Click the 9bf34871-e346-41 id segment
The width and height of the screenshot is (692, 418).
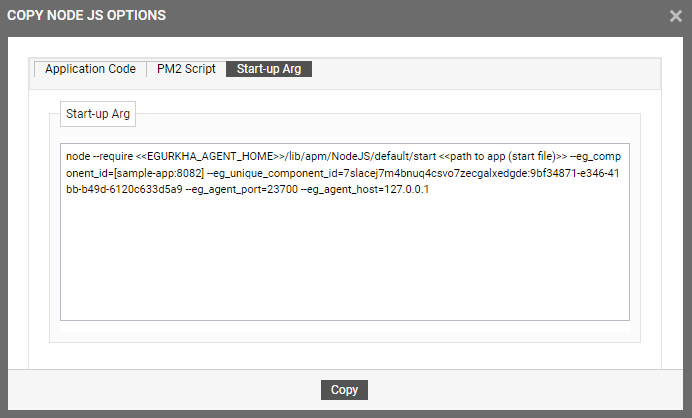(x=575, y=173)
